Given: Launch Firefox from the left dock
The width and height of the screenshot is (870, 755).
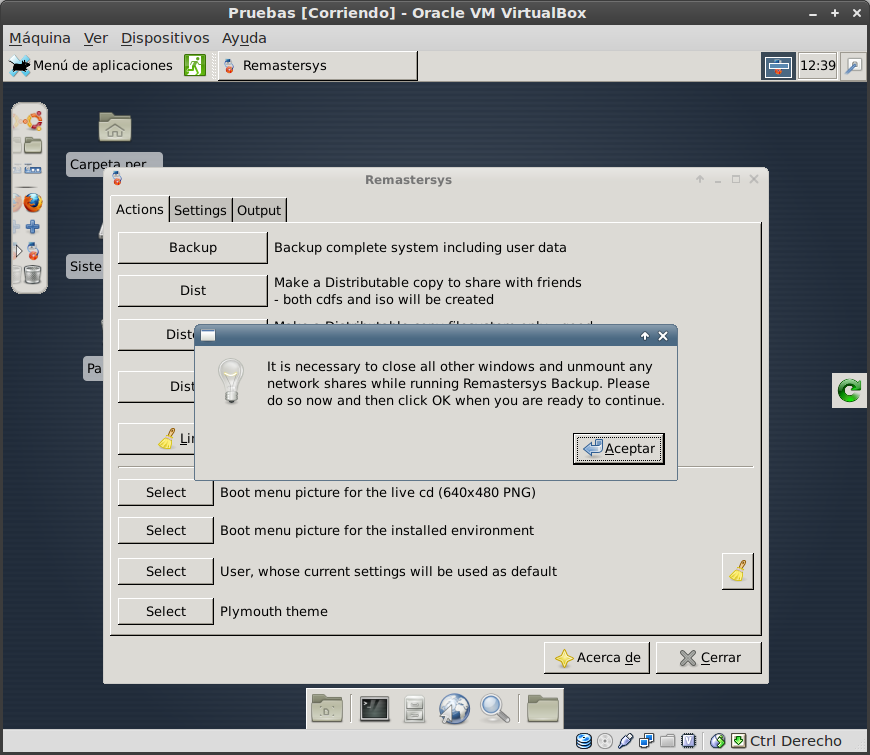Looking at the screenshot, I should click(32, 202).
